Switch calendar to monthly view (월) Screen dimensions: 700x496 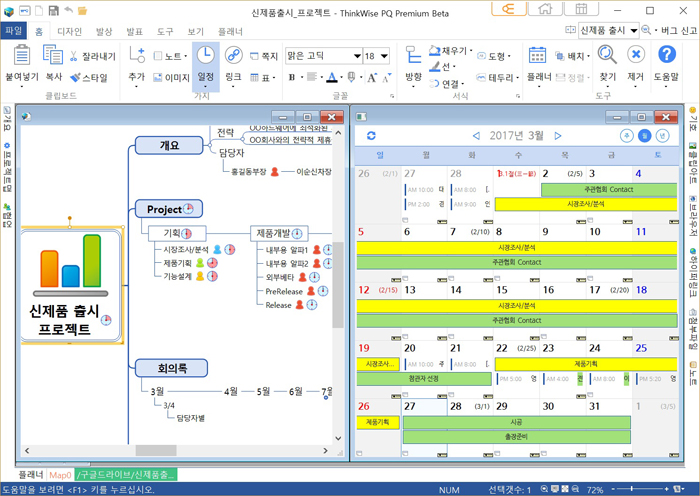(644, 135)
